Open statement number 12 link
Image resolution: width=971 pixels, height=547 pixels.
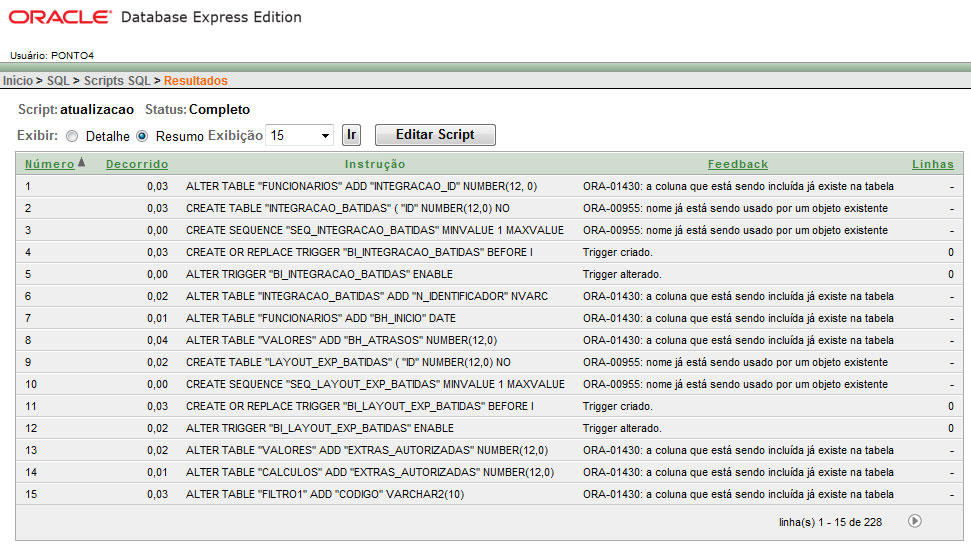coord(31,428)
